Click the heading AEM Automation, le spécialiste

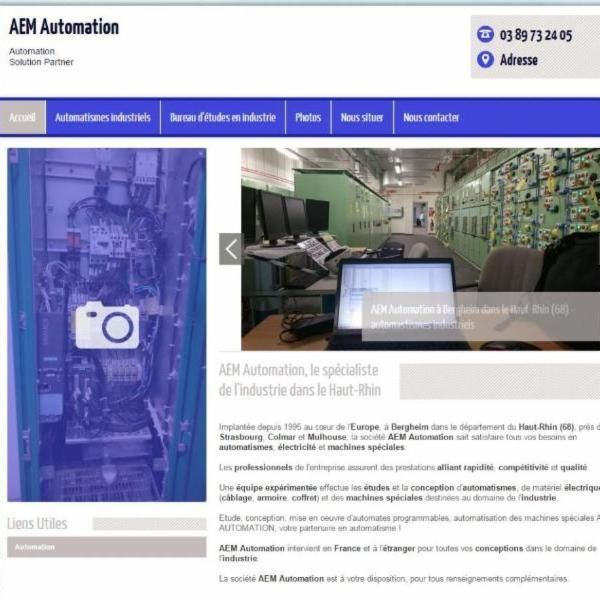tap(300, 380)
